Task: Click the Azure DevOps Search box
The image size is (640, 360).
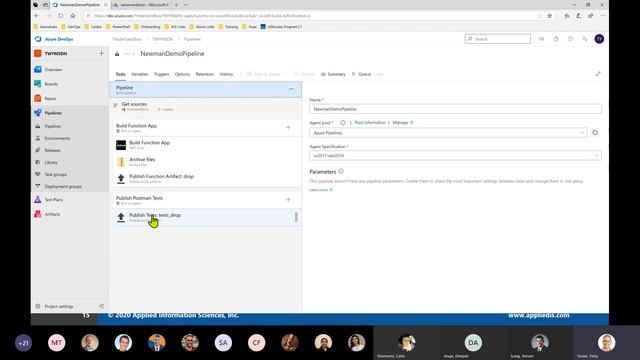Action: tap(498, 39)
